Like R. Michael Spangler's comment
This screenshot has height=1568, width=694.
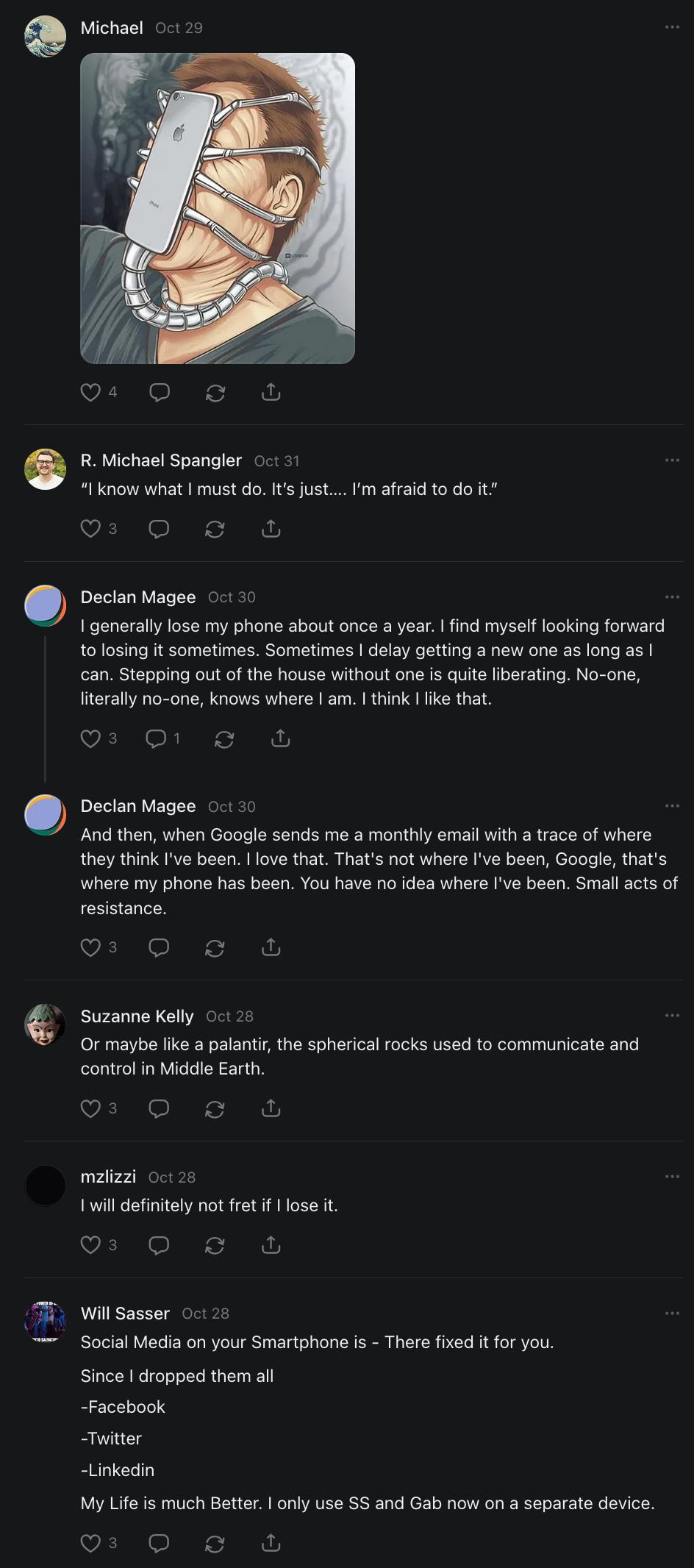90,529
